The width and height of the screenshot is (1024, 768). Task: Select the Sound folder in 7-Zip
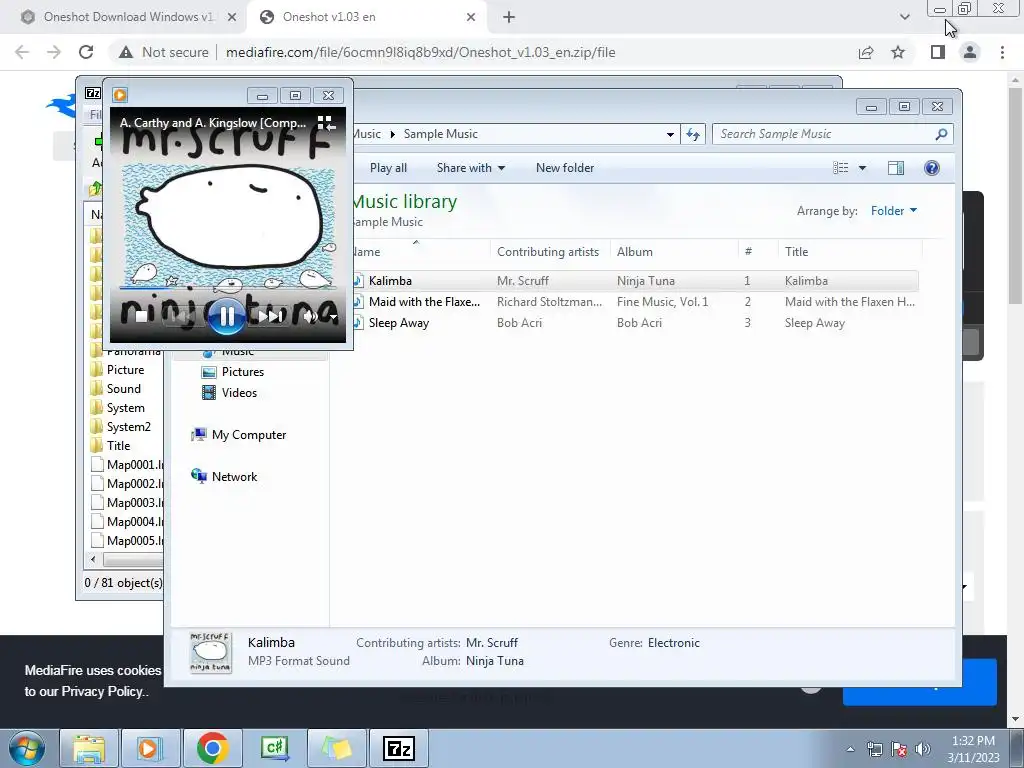click(x=116, y=389)
